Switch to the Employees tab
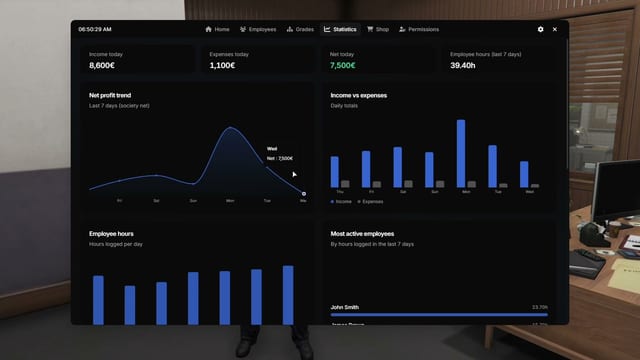Screen dimensions: 640x360 tap(258, 29)
